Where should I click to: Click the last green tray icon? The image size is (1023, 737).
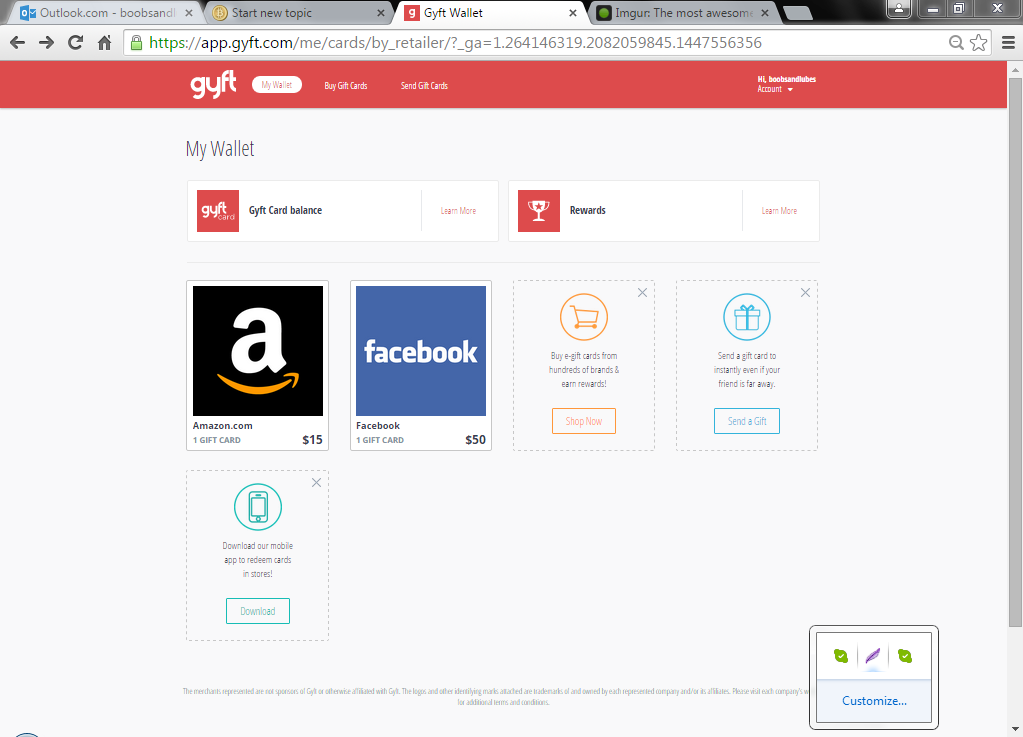point(905,655)
